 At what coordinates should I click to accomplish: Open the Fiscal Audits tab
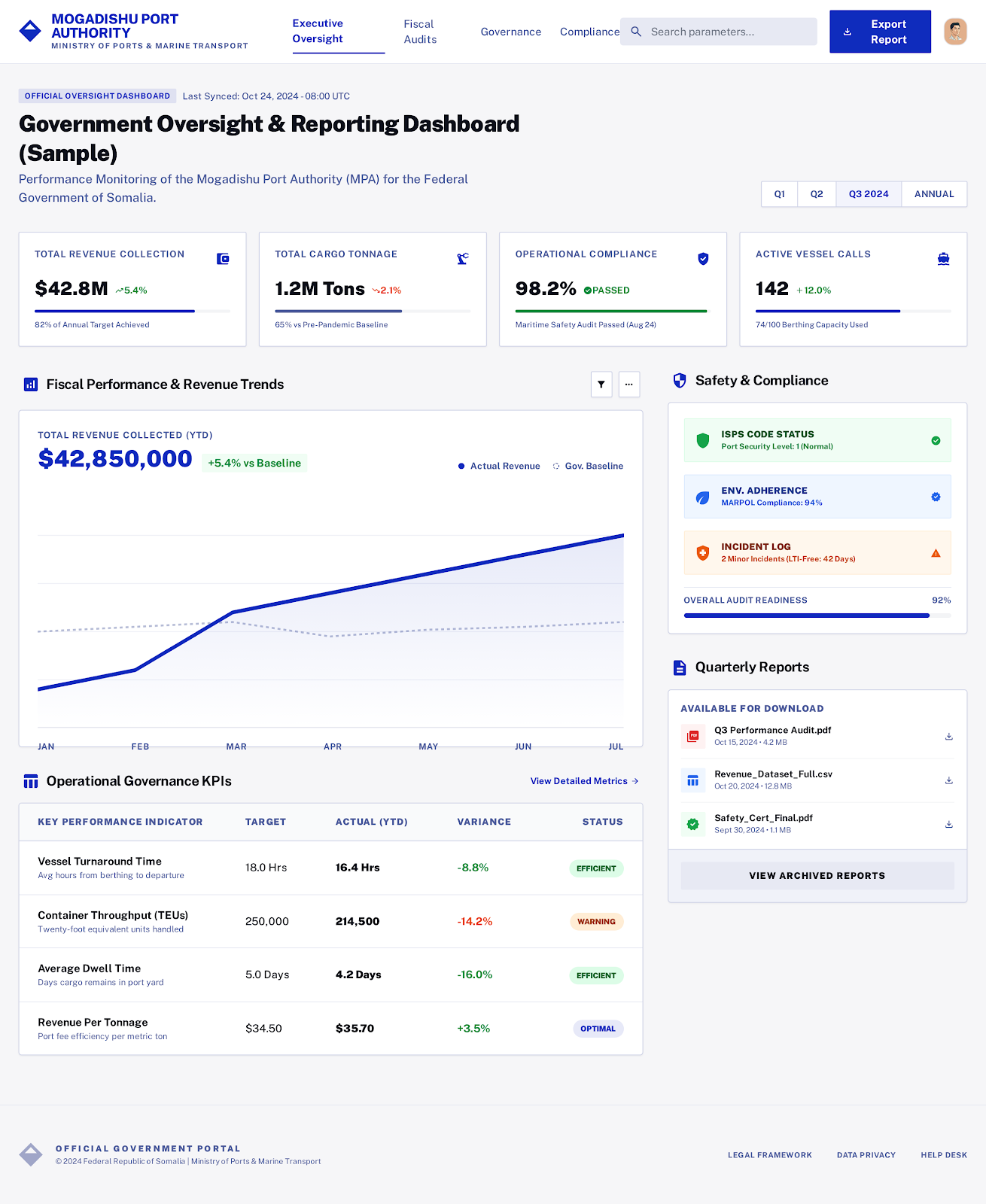point(420,32)
